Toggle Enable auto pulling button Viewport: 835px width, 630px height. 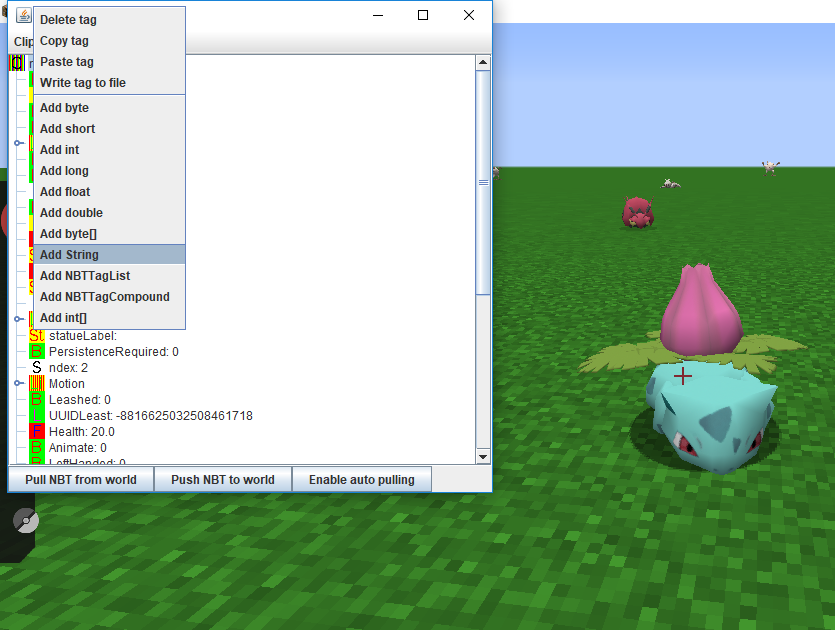(362, 480)
